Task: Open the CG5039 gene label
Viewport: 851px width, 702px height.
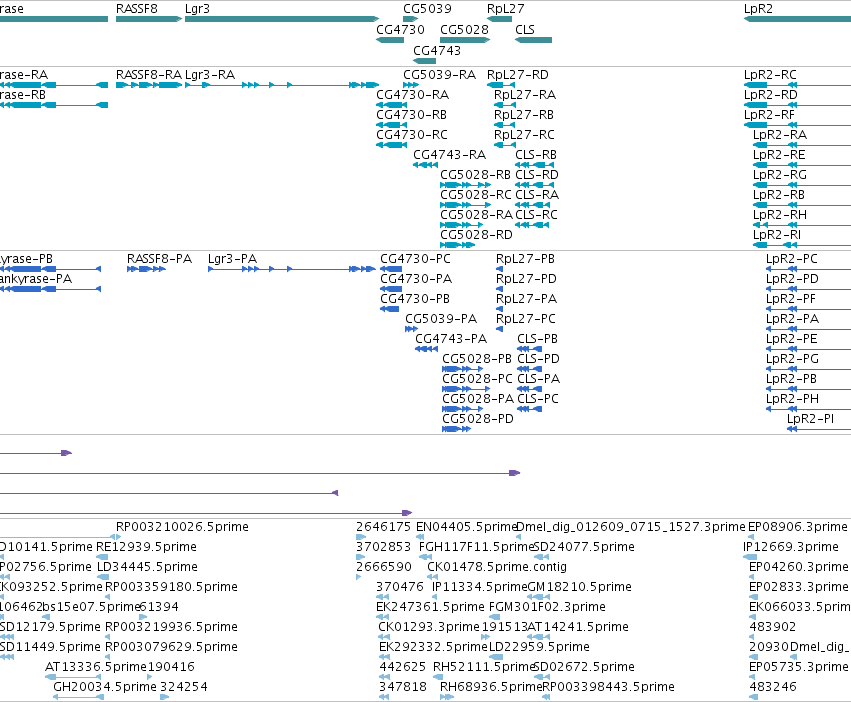Action: click(427, 9)
